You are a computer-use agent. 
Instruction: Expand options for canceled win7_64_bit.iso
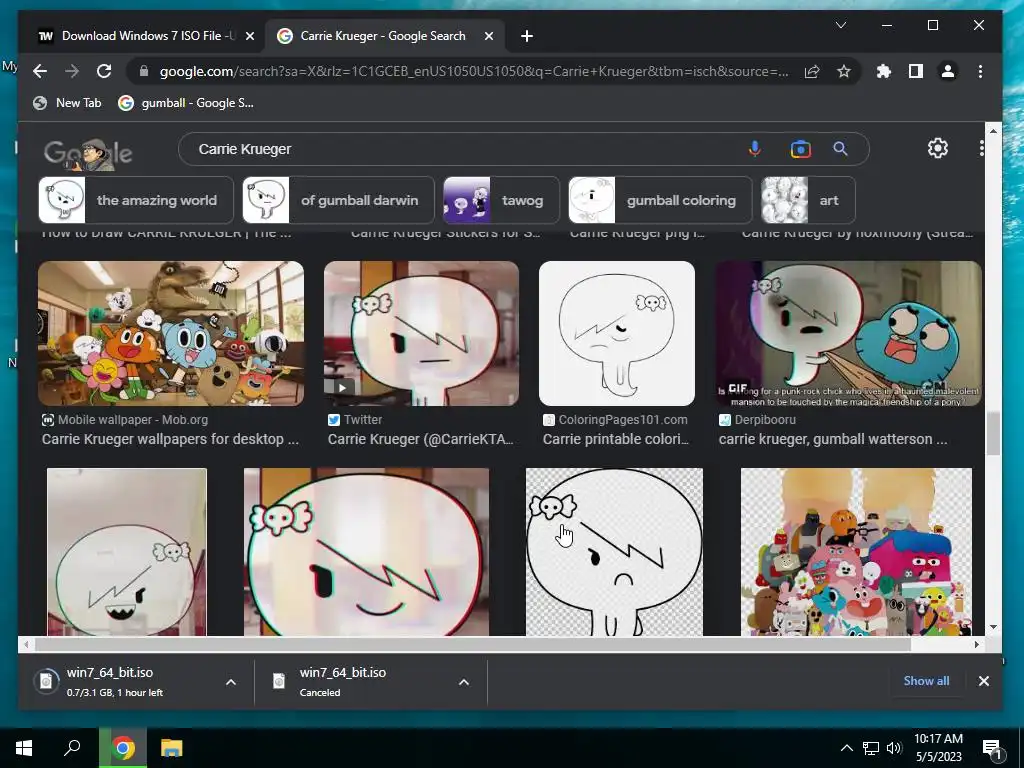(x=464, y=682)
